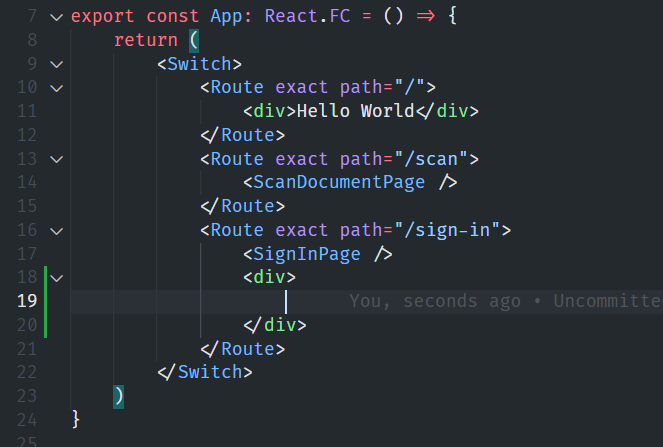
Task: Collapse the App function fold on line 7
Action: pyautogui.click(x=56, y=17)
